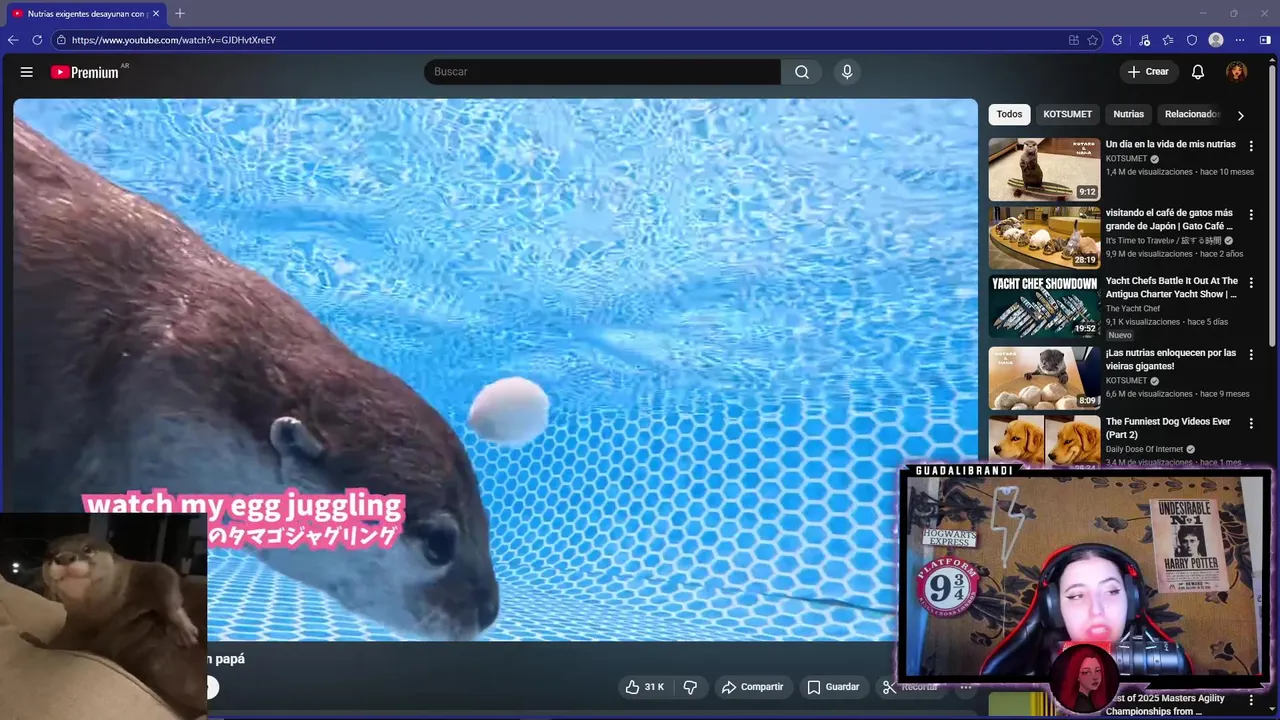The width and height of the screenshot is (1280, 720).
Task: Open browser settings ellipsis menu
Action: tap(1240, 40)
